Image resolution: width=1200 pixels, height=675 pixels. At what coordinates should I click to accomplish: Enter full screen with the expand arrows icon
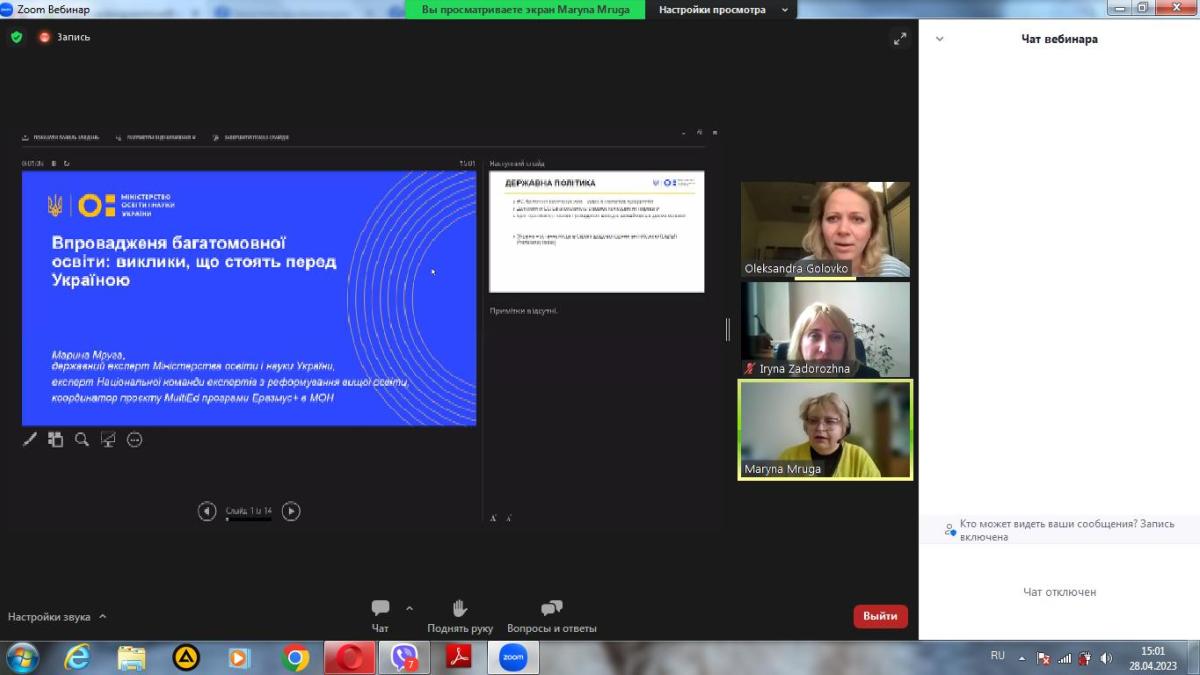899,39
